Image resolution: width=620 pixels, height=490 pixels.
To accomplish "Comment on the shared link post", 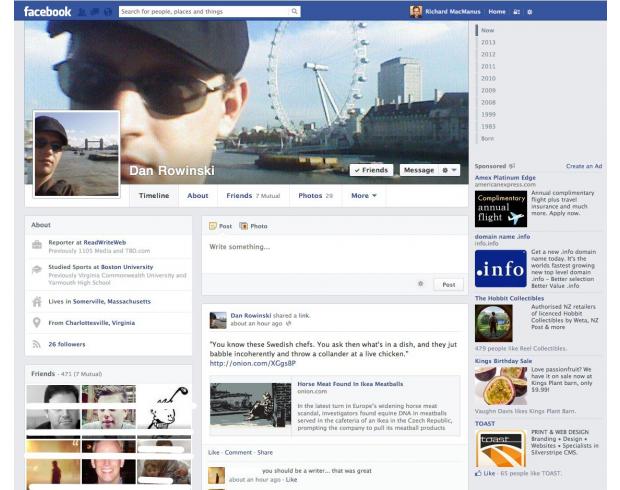I will 238,452.
